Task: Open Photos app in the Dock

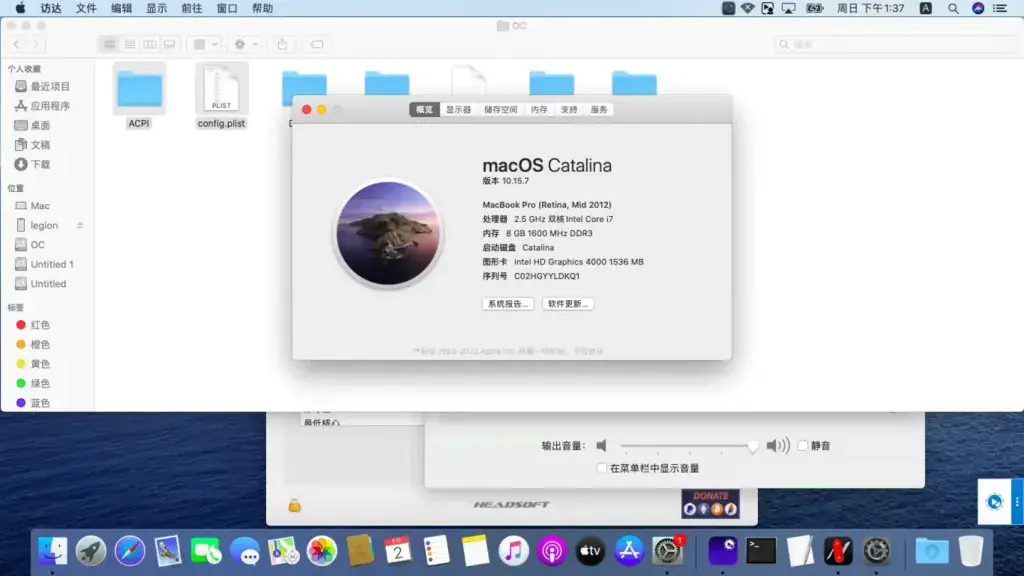Action: 321,551
